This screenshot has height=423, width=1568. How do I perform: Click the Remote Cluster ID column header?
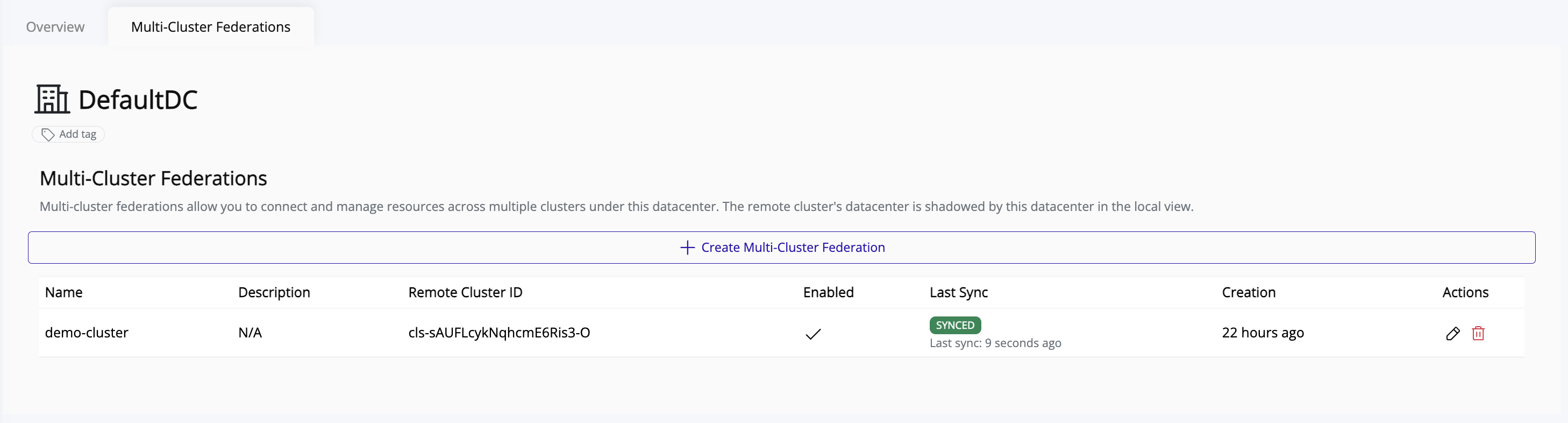[465, 293]
